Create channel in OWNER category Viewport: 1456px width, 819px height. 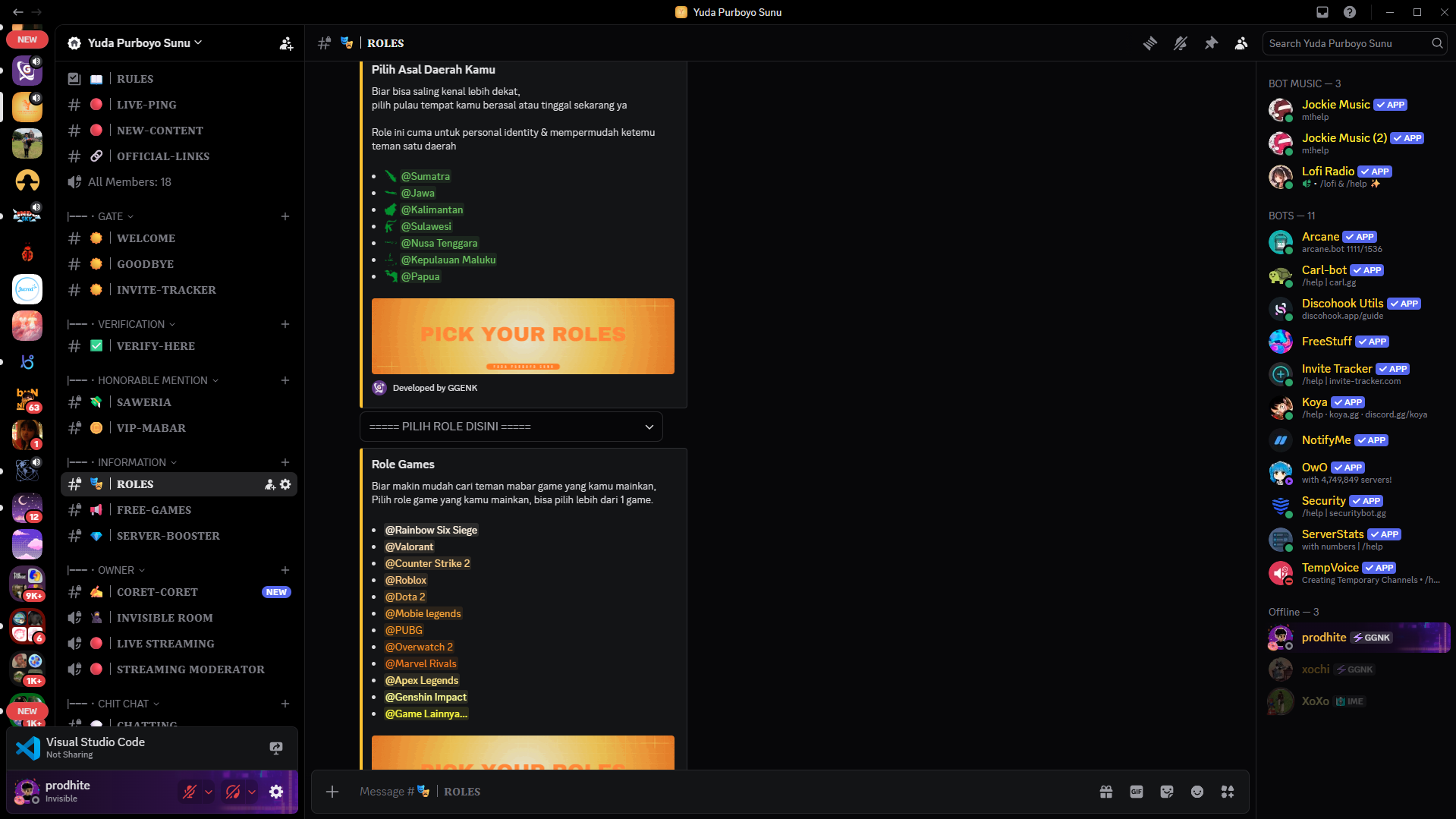point(285,570)
